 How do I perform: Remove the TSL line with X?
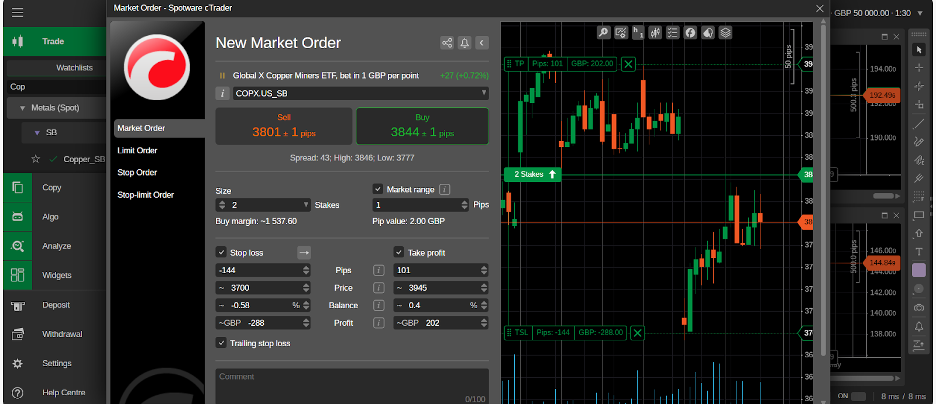click(x=637, y=332)
